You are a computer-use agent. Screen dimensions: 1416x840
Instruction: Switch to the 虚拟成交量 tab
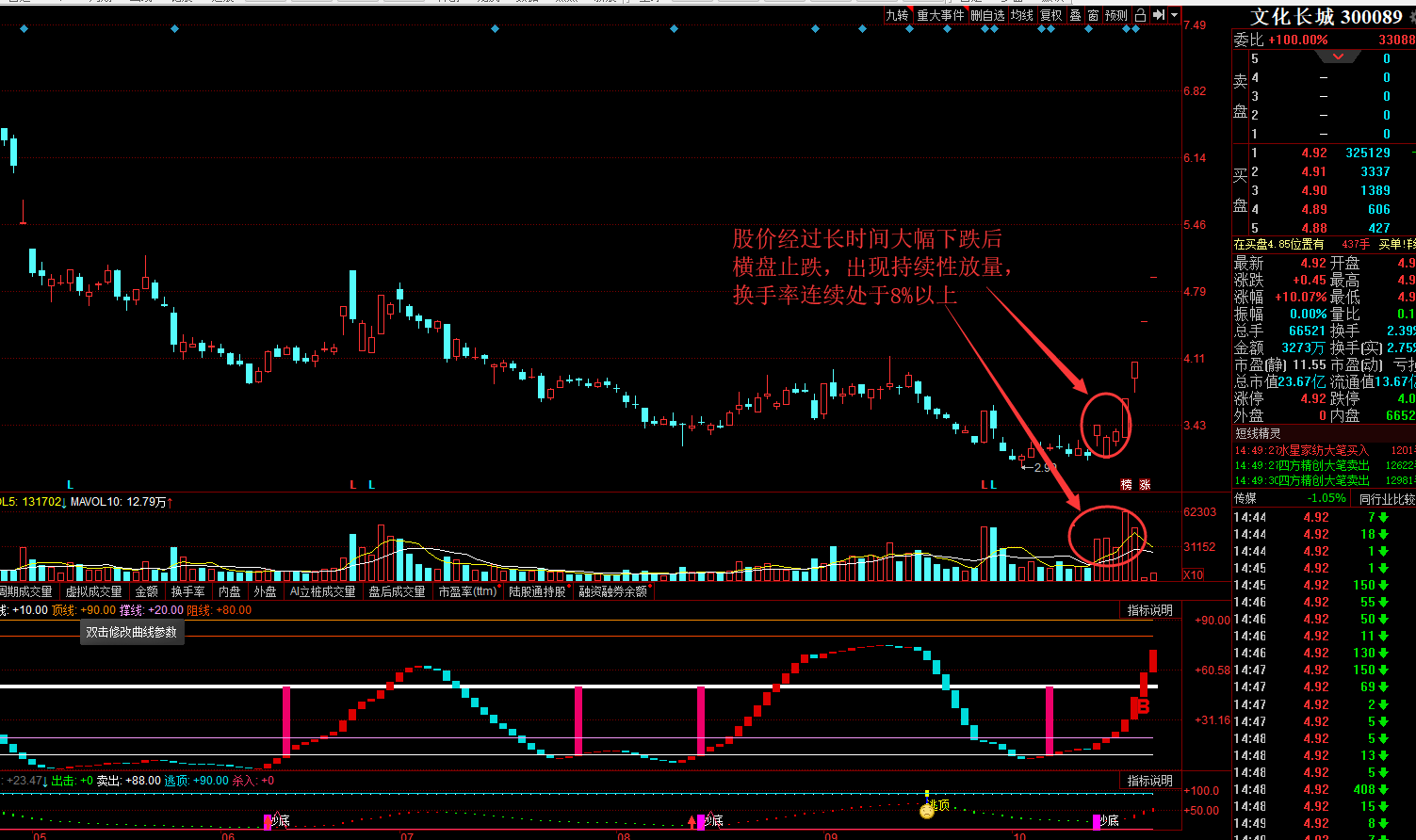point(94,591)
